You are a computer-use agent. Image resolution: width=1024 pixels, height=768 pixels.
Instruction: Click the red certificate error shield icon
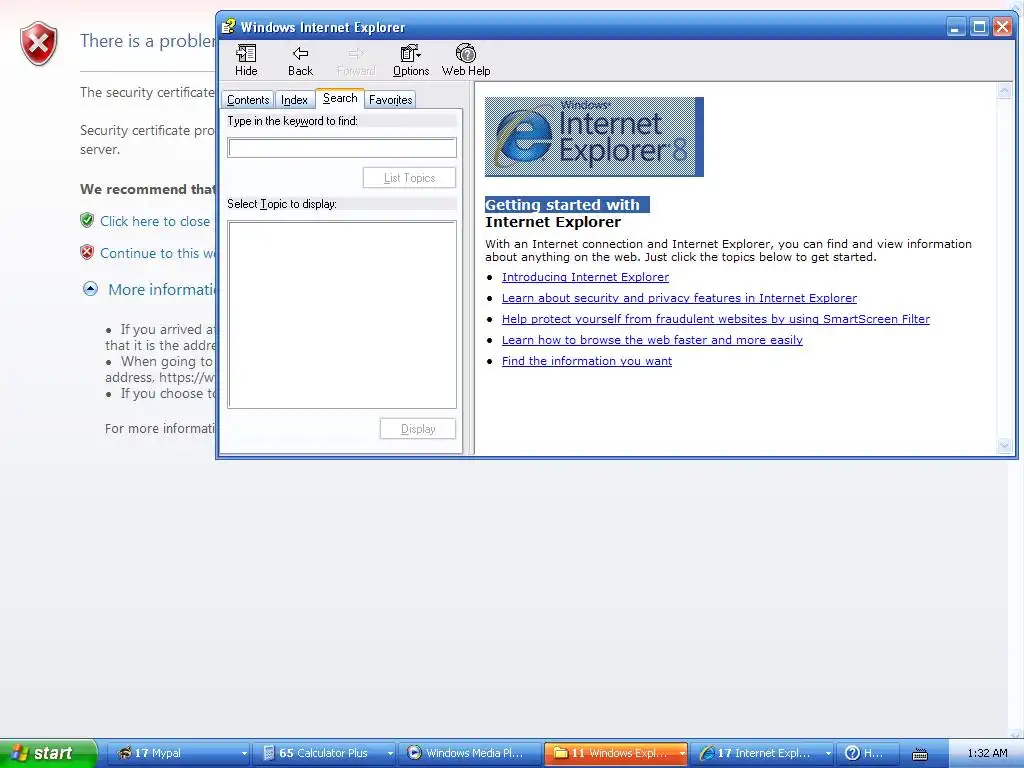pyautogui.click(x=39, y=44)
